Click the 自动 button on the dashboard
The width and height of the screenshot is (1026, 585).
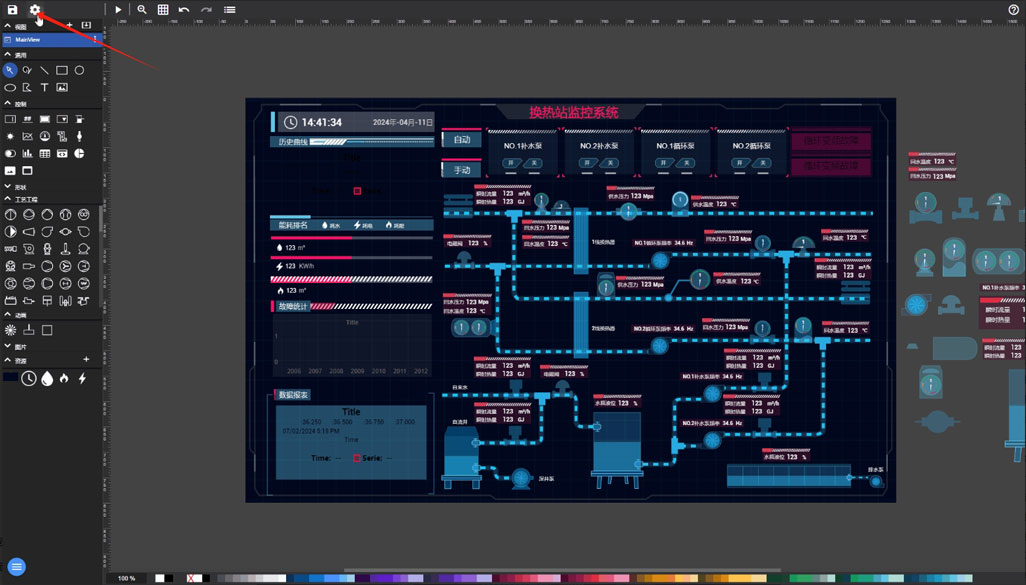pyautogui.click(x=461, y=140)
